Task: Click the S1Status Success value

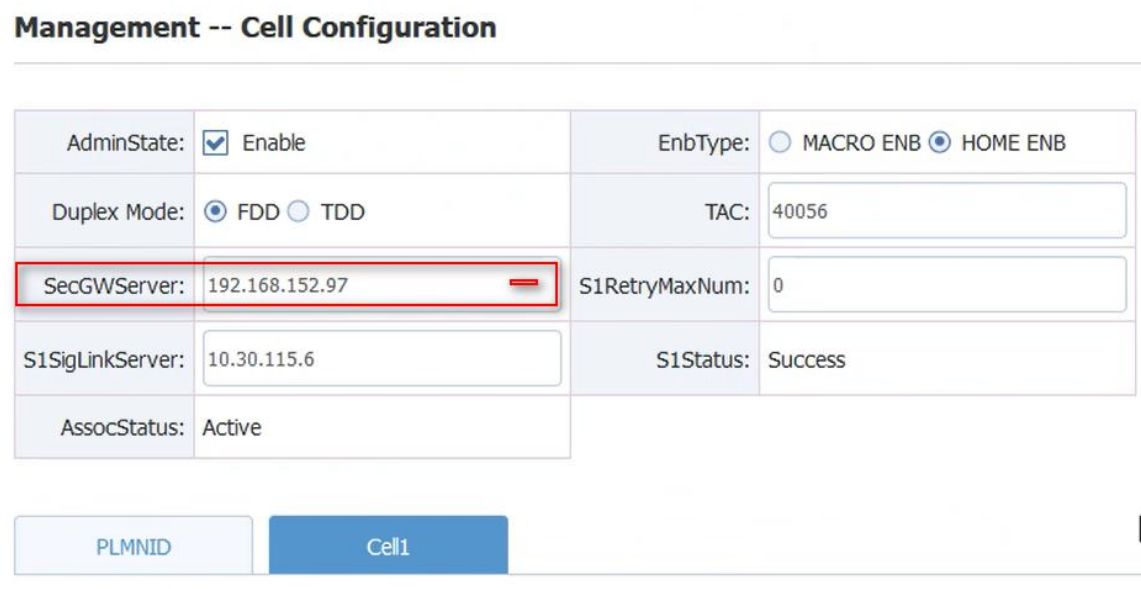Action: pyautogui.click(x=806, y=360)
